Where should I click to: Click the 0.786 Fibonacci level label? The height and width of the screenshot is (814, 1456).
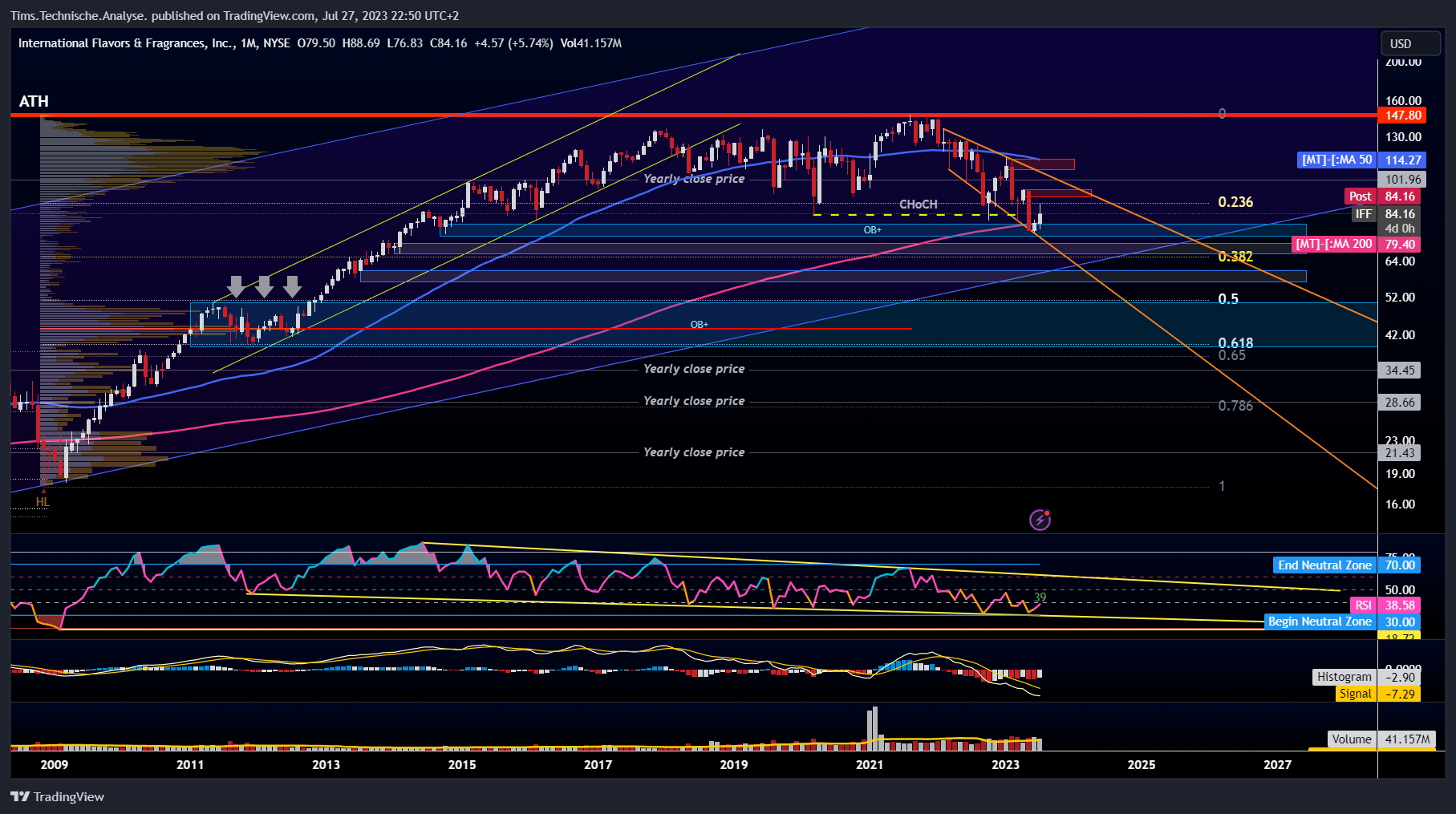click(1235, 406)
